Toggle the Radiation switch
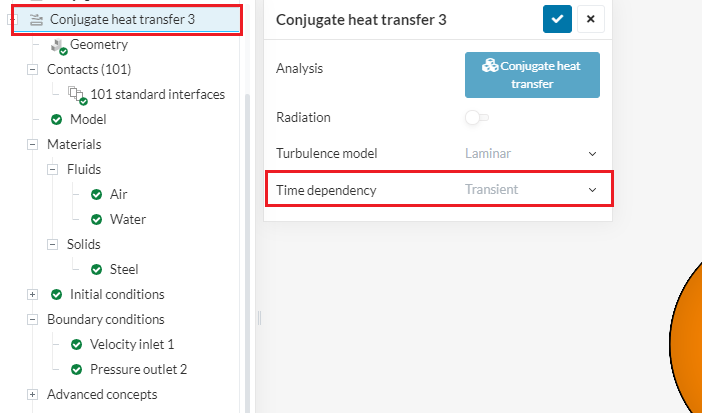The image size is (702, 413). coord(476,118)
